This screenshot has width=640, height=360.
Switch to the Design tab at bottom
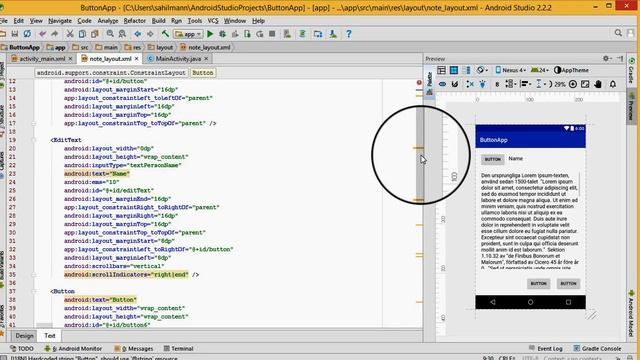pyautogui.click(x=24, y=336)
